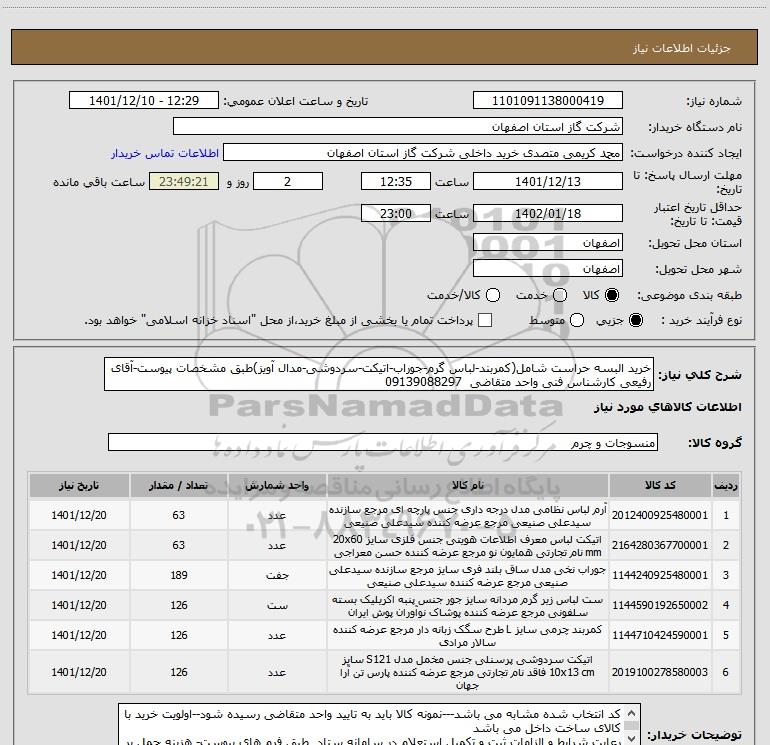This screenshot has width=770, height=745.
Task: Click the response deadline date 1401/12/13
Action: click(x=548, y=181)
